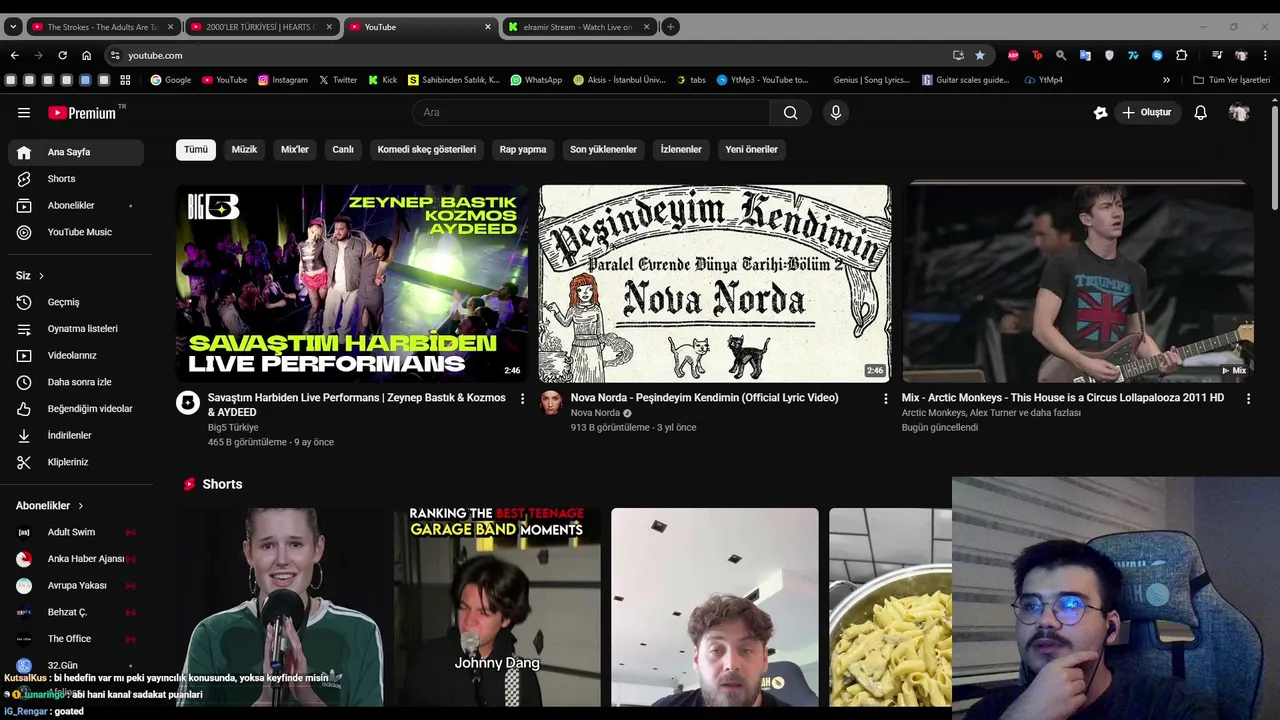Select the Mix'ler filter chip
The image size is (1280, 720).
tap(295, 149)
